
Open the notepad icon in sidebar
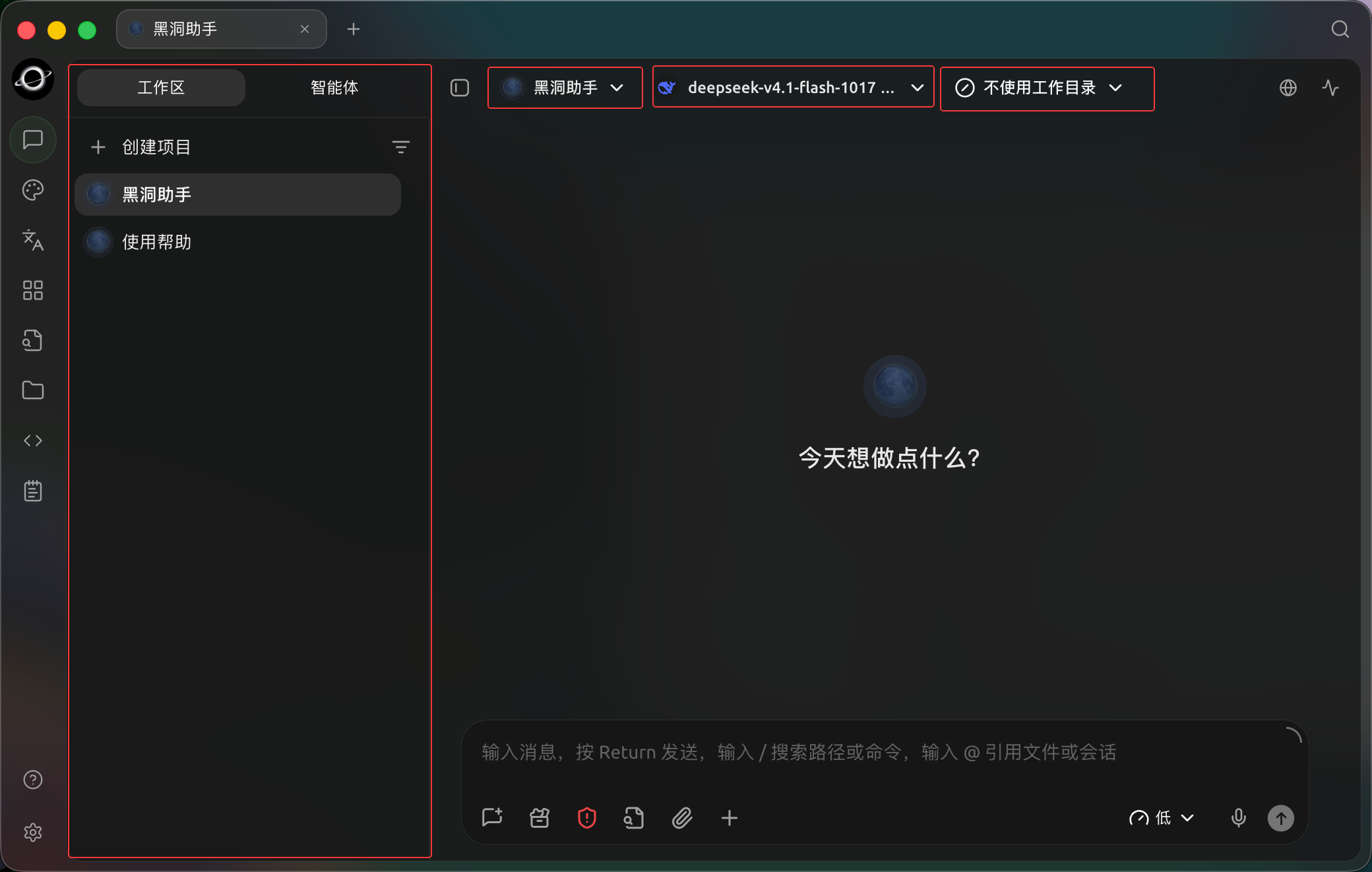pyautogui.click(x=33, y=491)
